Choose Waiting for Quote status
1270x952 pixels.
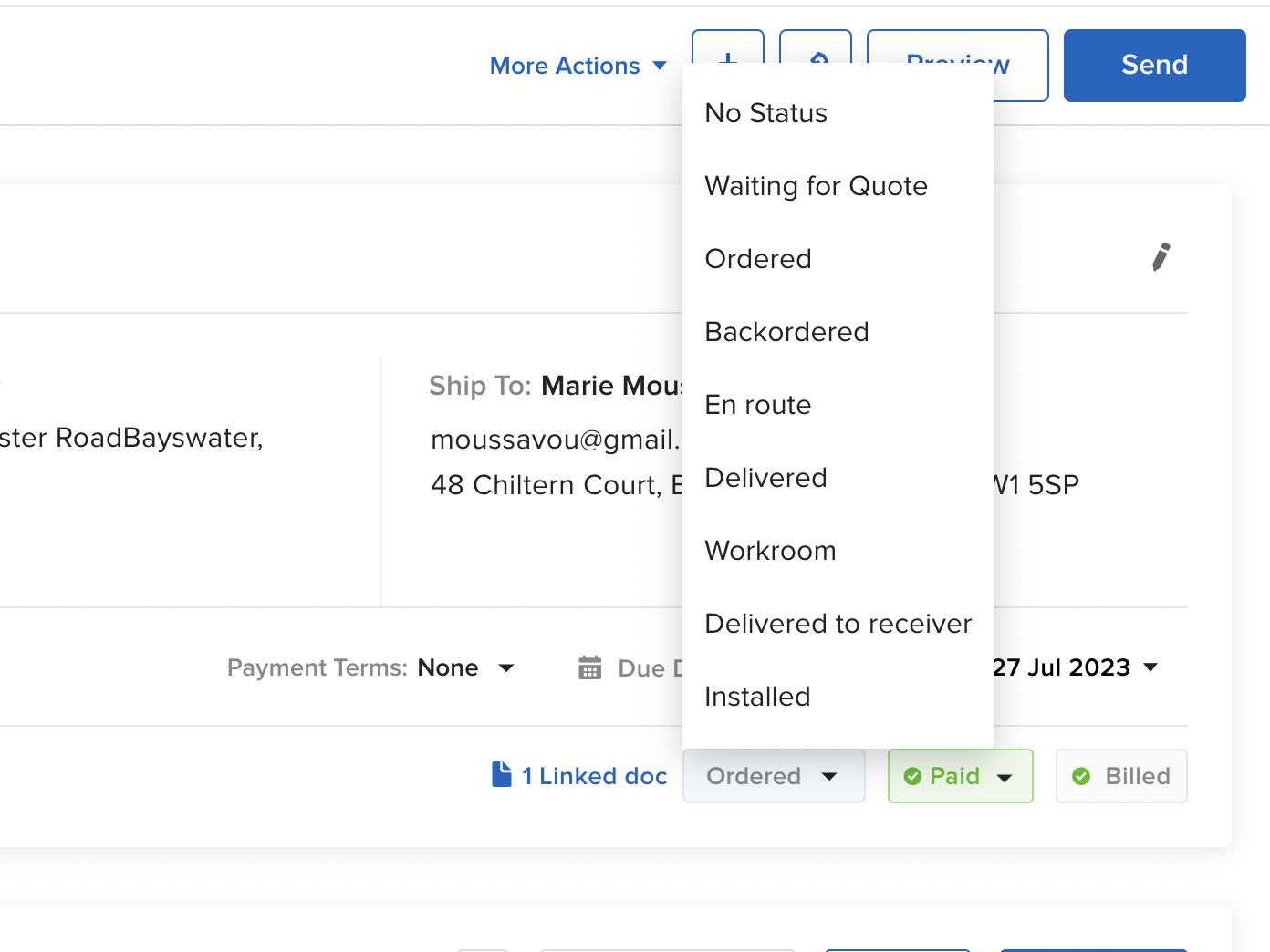(x=816, y=186)
